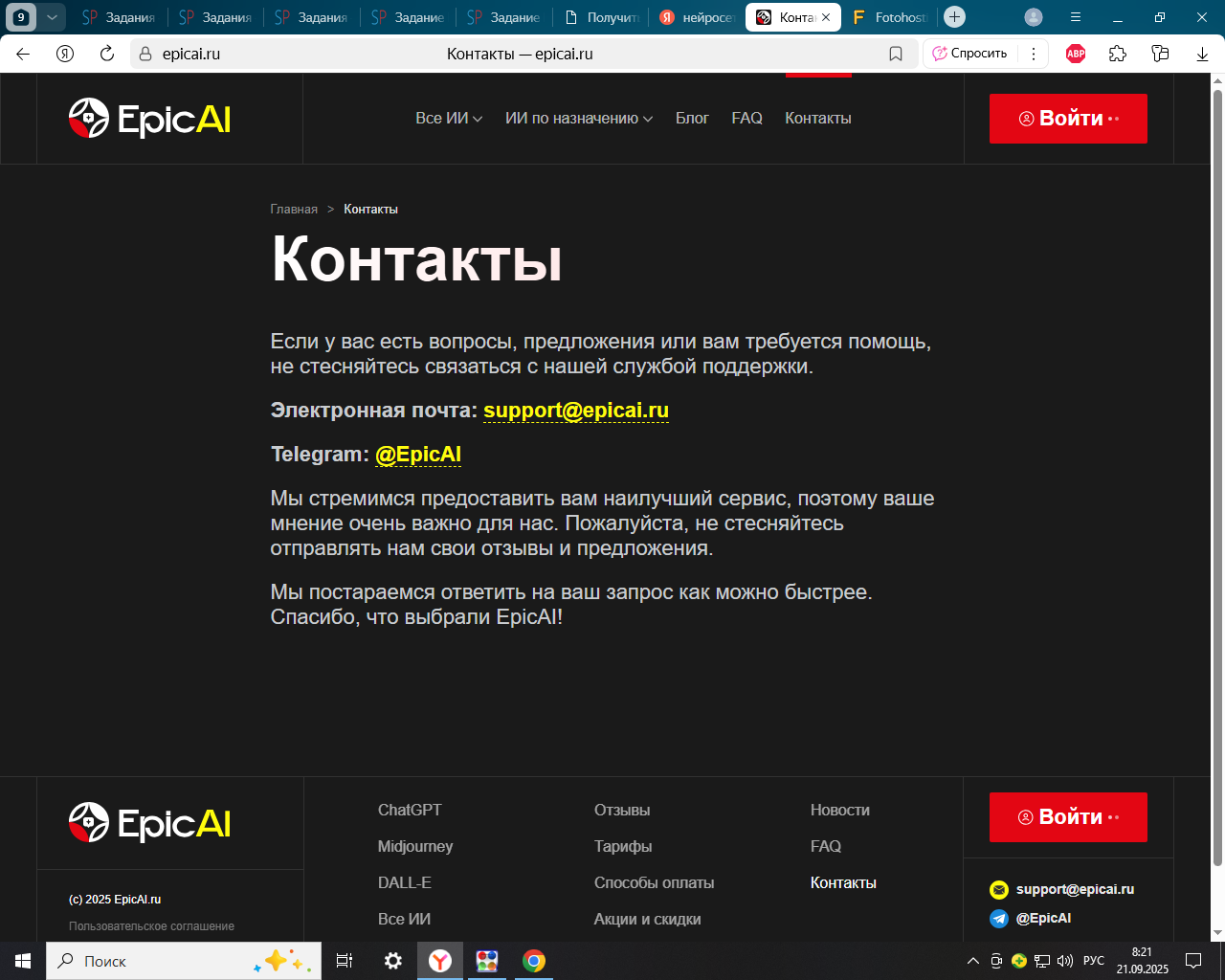Open Task View on the taskbar
The height and width of the screenshot is (980, 1225).
pyautogui.click(x=345, y=961)
